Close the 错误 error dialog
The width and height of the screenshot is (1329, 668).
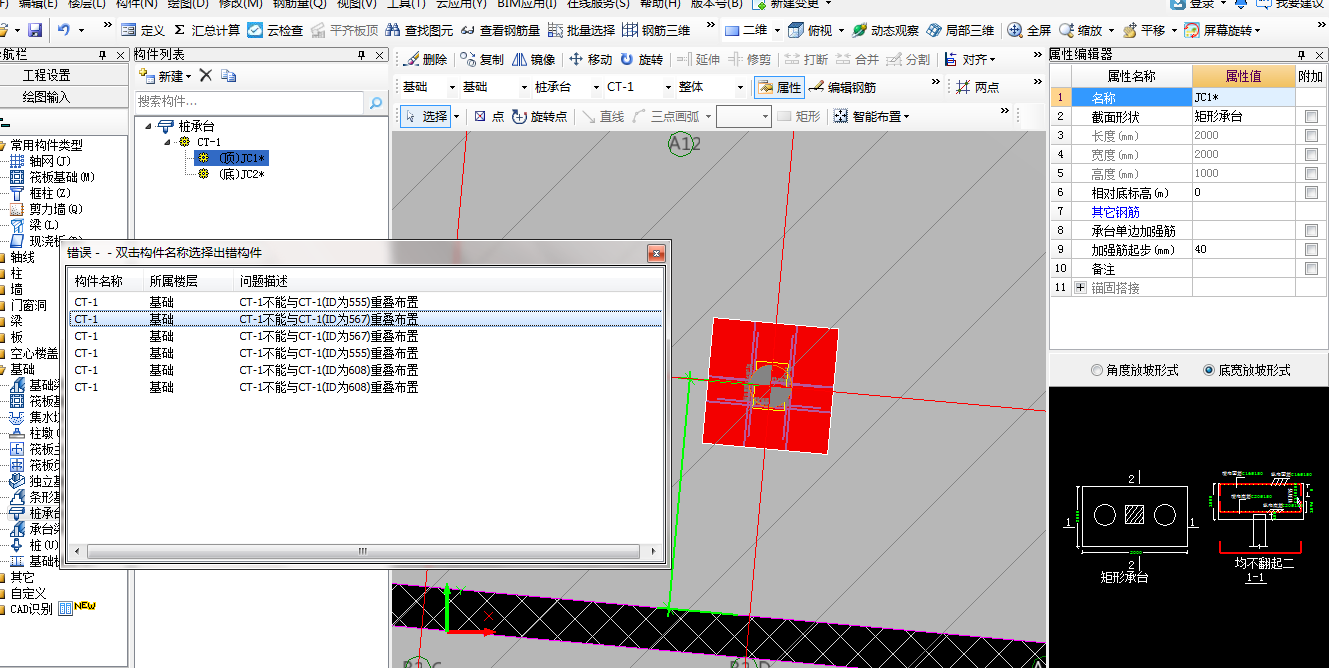click(656, 253)
